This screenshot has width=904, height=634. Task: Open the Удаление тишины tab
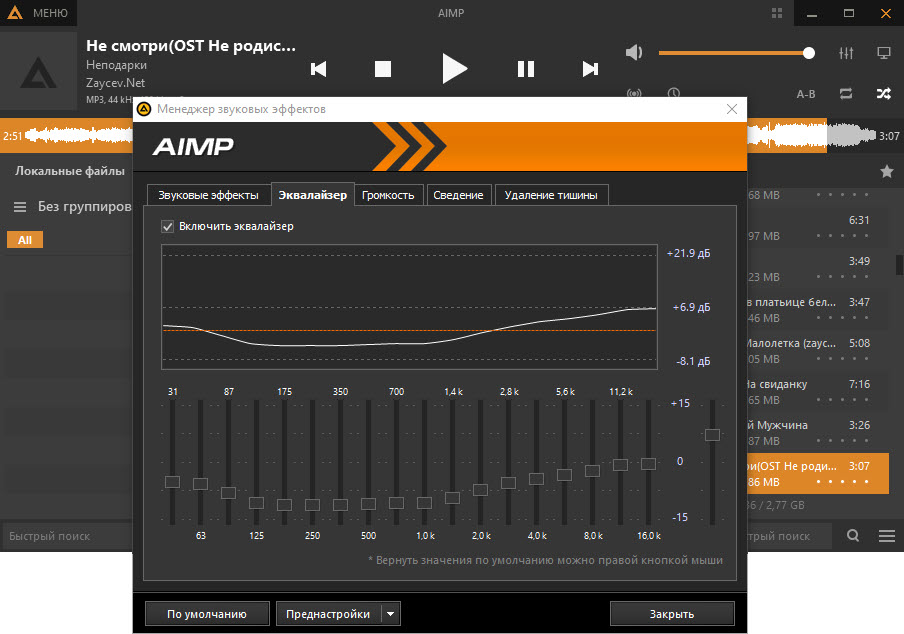click(x=551, y=195)
